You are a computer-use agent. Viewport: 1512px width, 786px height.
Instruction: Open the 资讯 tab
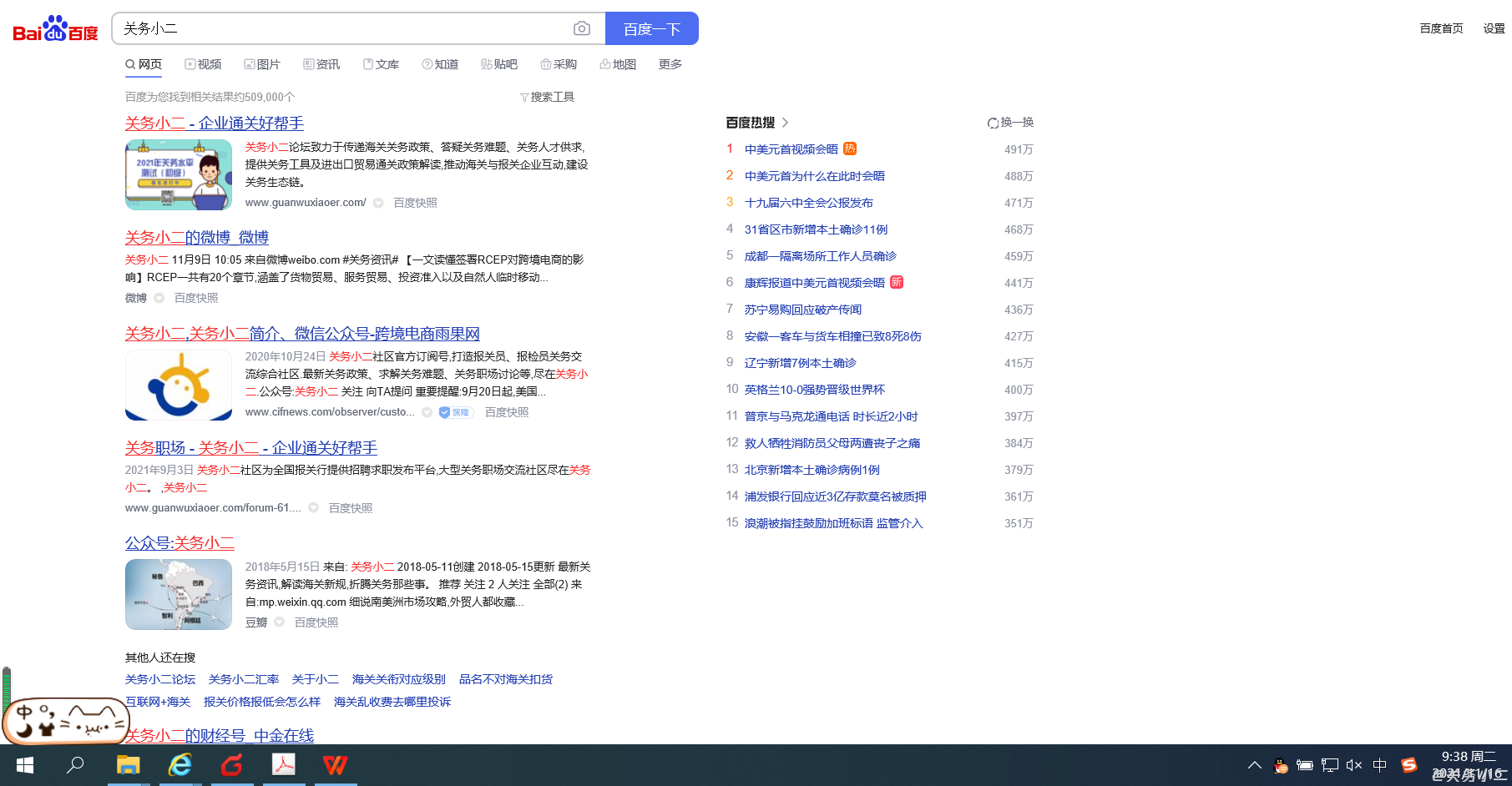coord(321,64)
